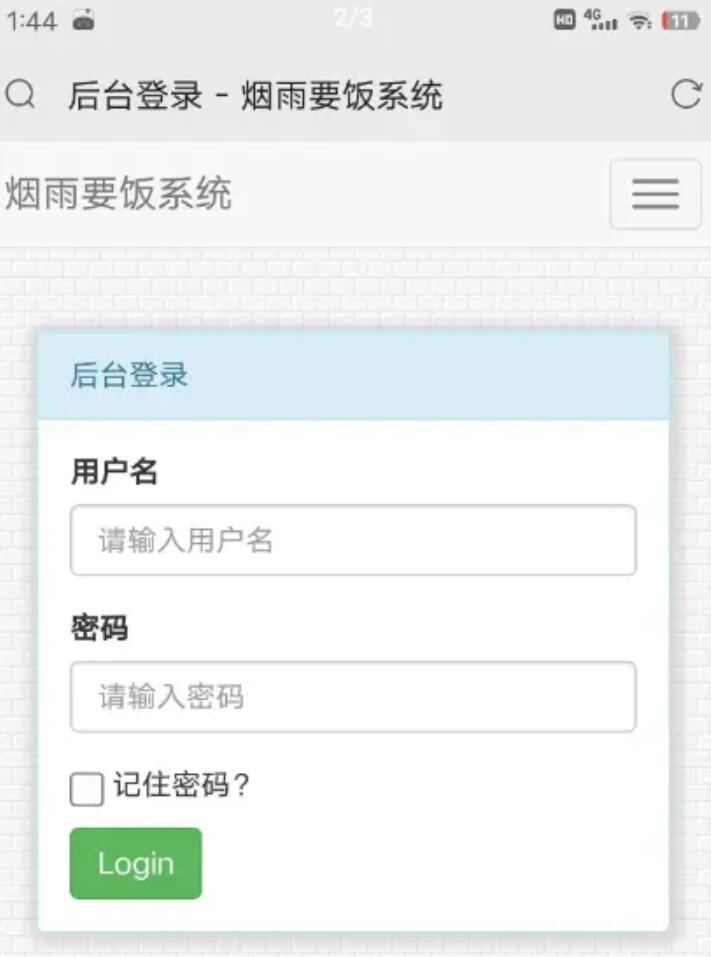Click the 记住密码? label text
Viewport: 711px width, 957px height.
[181, 786]
